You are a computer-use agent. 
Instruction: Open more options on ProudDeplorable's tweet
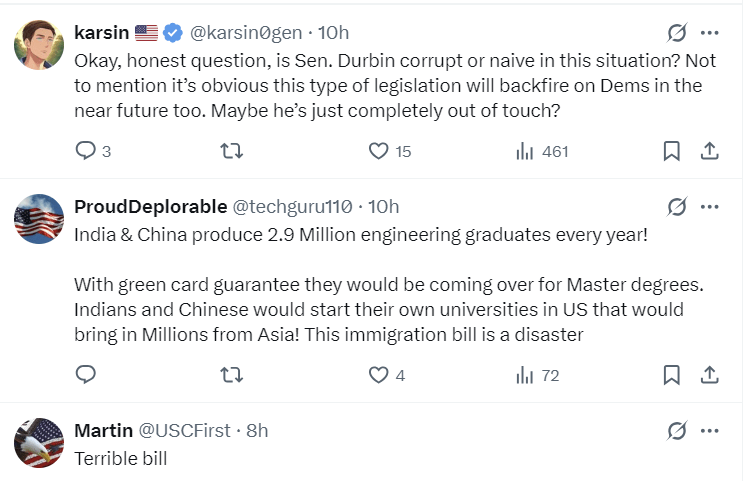click(710, 207)
